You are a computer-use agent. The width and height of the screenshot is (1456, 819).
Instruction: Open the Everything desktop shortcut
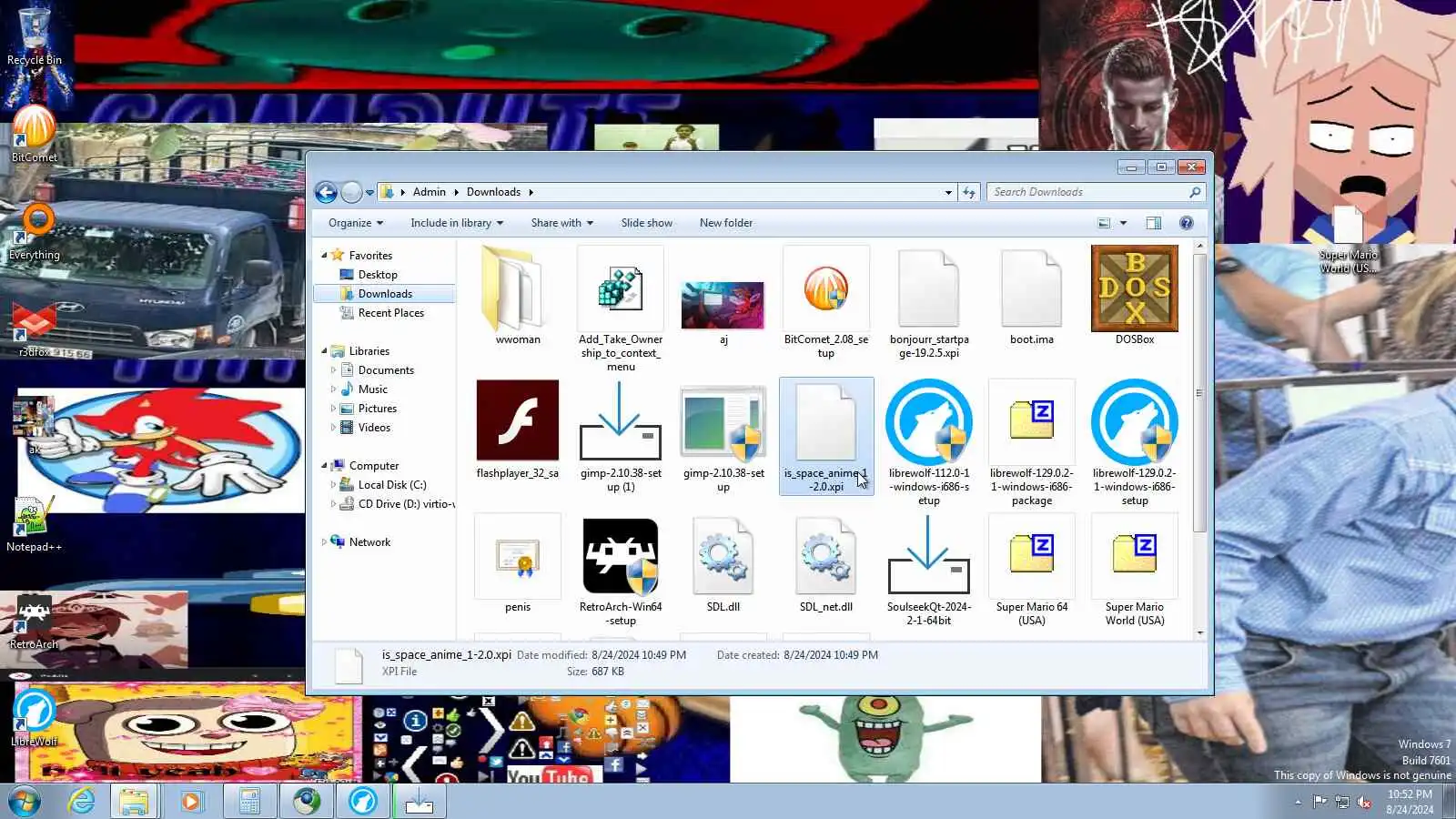35,231
